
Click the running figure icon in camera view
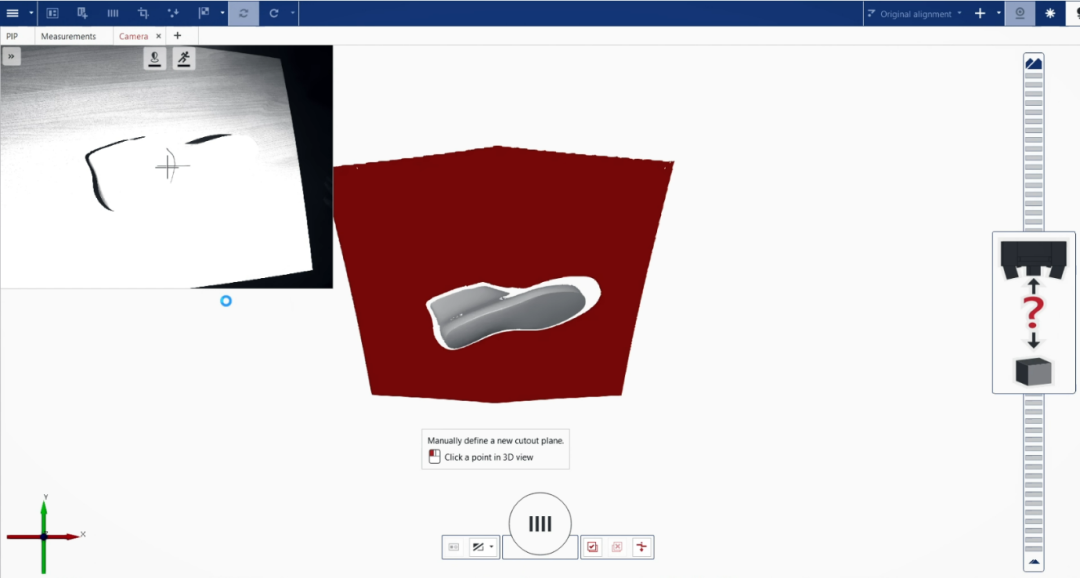(183, 58)
